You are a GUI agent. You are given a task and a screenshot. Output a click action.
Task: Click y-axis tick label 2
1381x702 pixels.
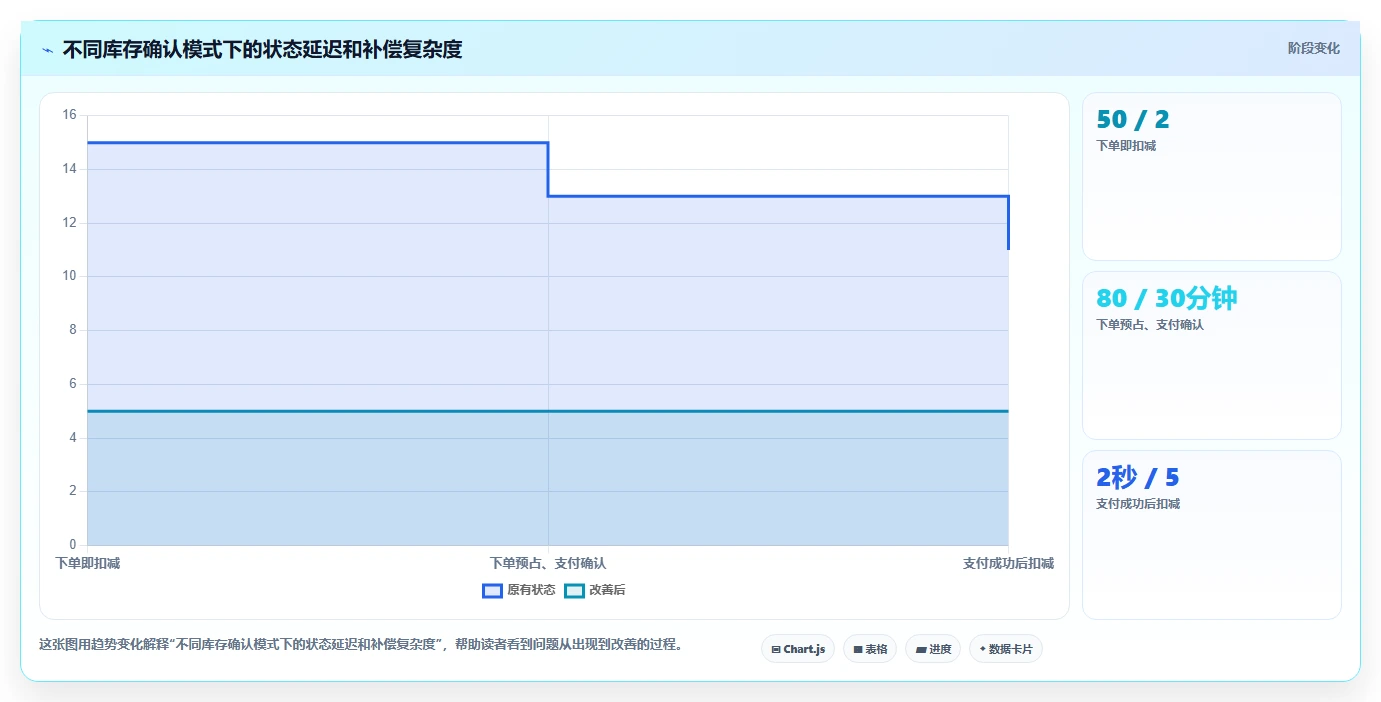72,491
